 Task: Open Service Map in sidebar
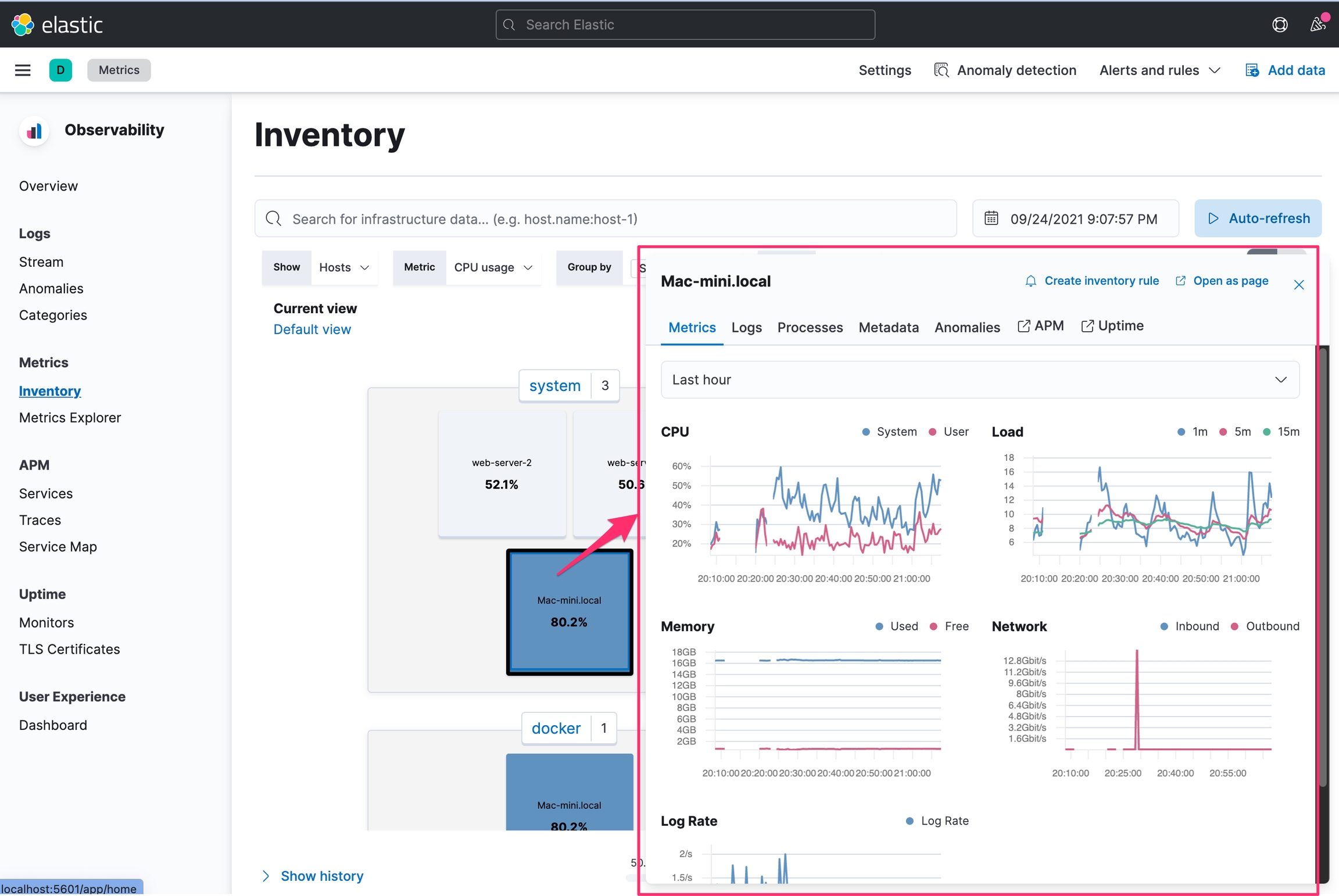tap(58, 547)
